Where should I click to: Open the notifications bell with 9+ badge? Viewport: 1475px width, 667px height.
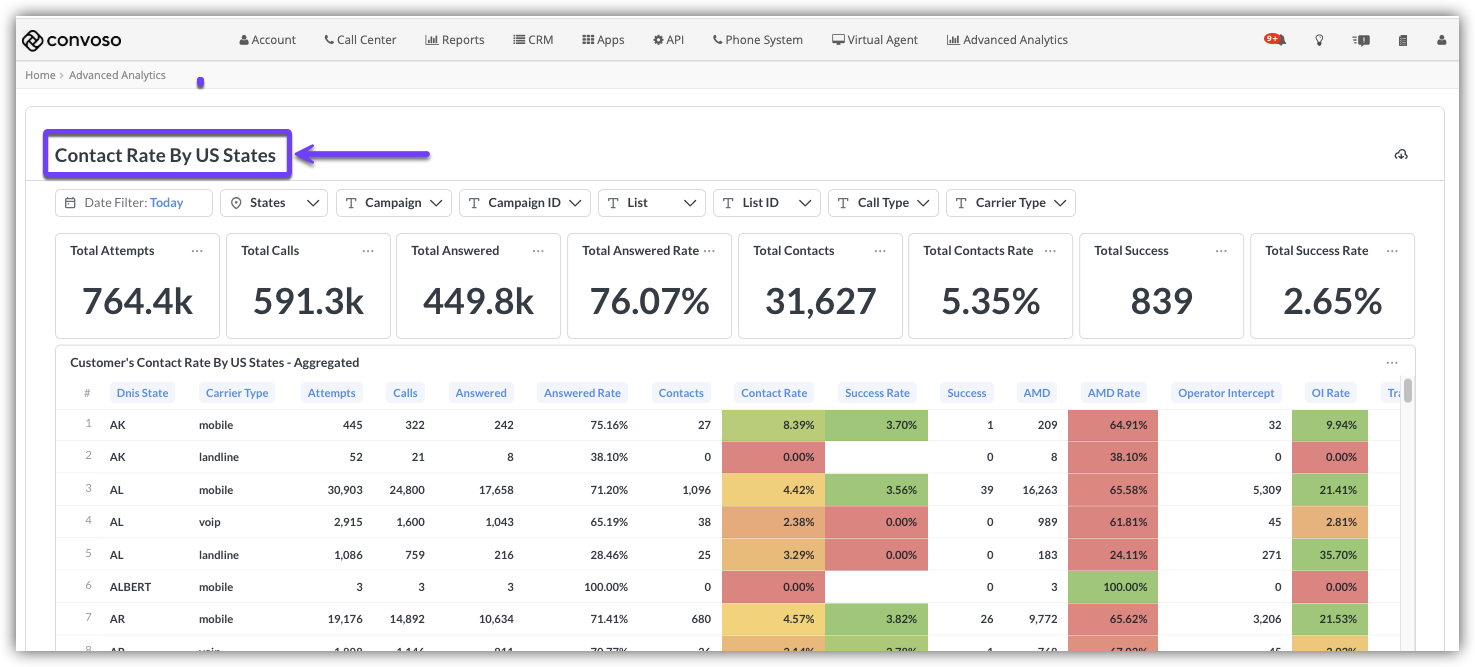pos(1275,40)
